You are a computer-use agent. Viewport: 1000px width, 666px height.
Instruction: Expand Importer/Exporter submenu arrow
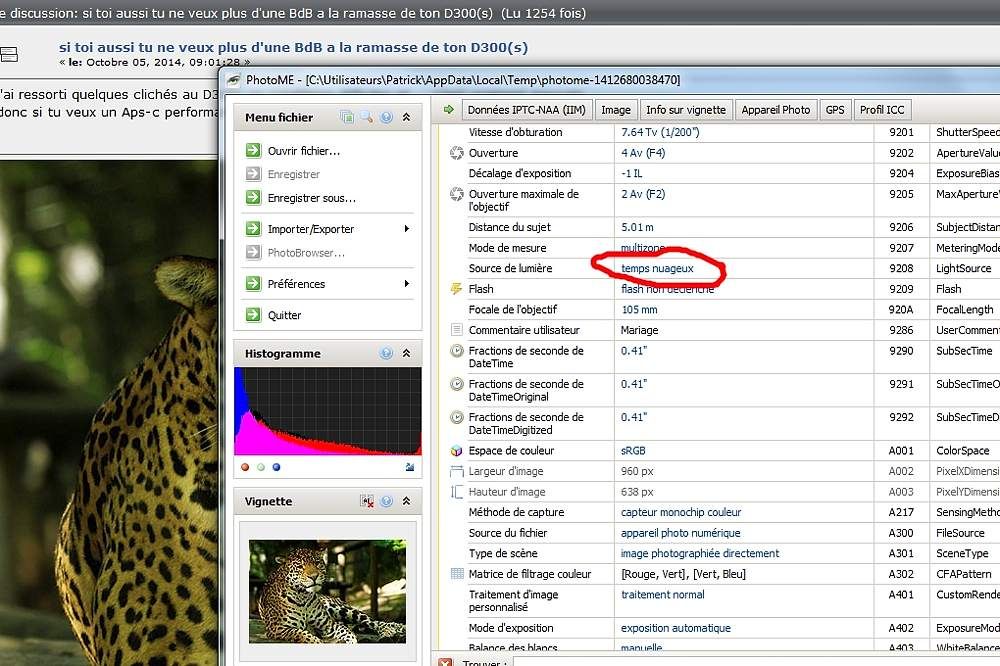tap(407, 228)
